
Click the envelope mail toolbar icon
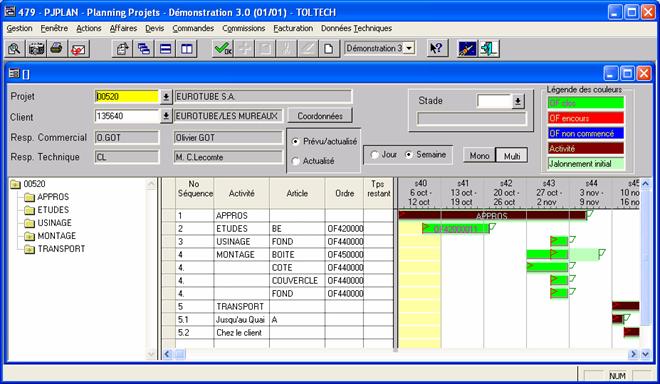78,49
